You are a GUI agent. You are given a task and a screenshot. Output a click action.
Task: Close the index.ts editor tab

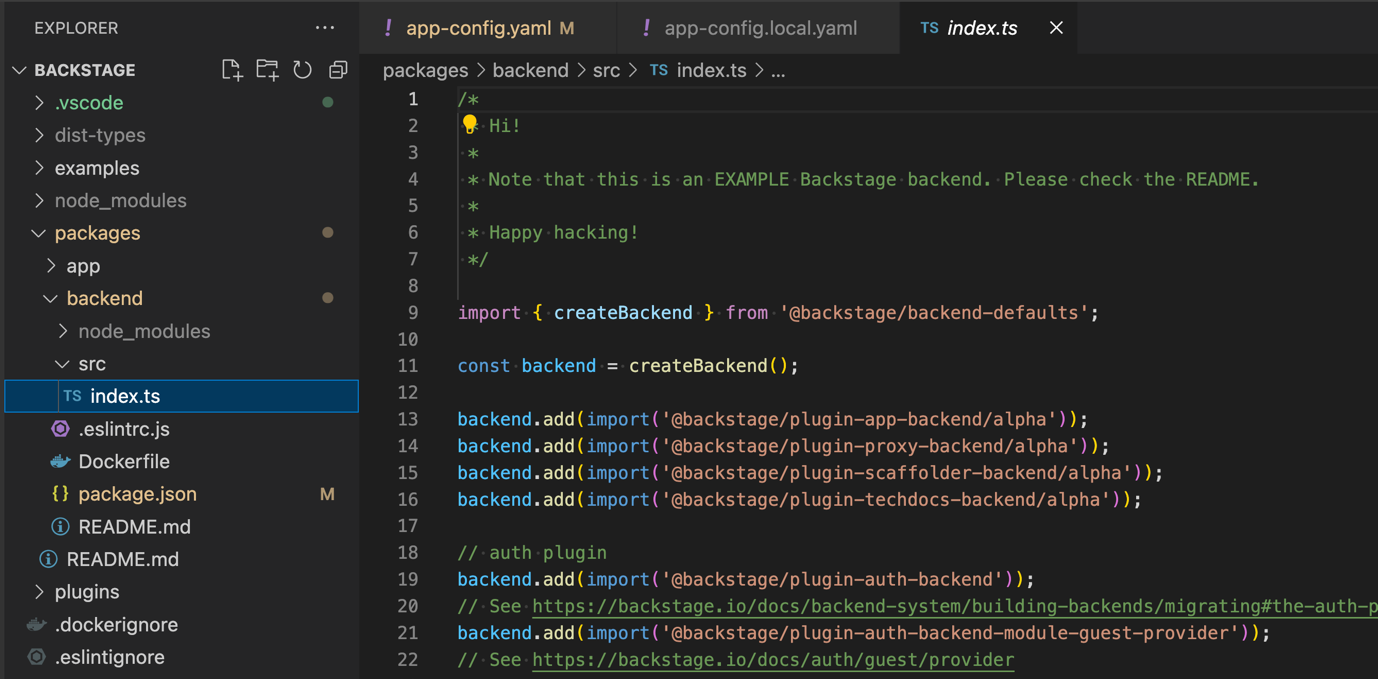click(1056, 28)
